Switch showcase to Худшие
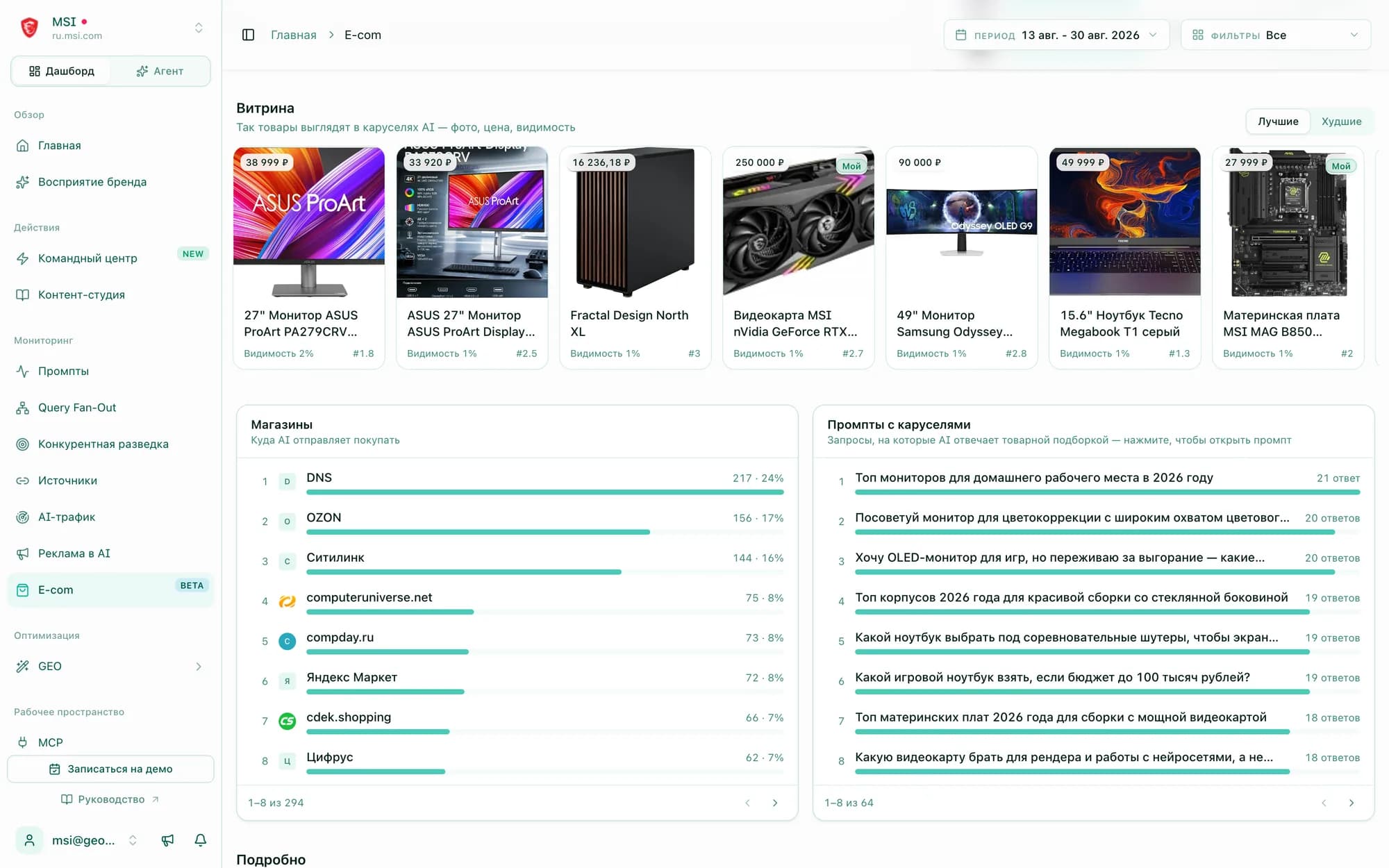This screenshot has height=868, width=1389. pyautogui.click(x=1341, y=122)
